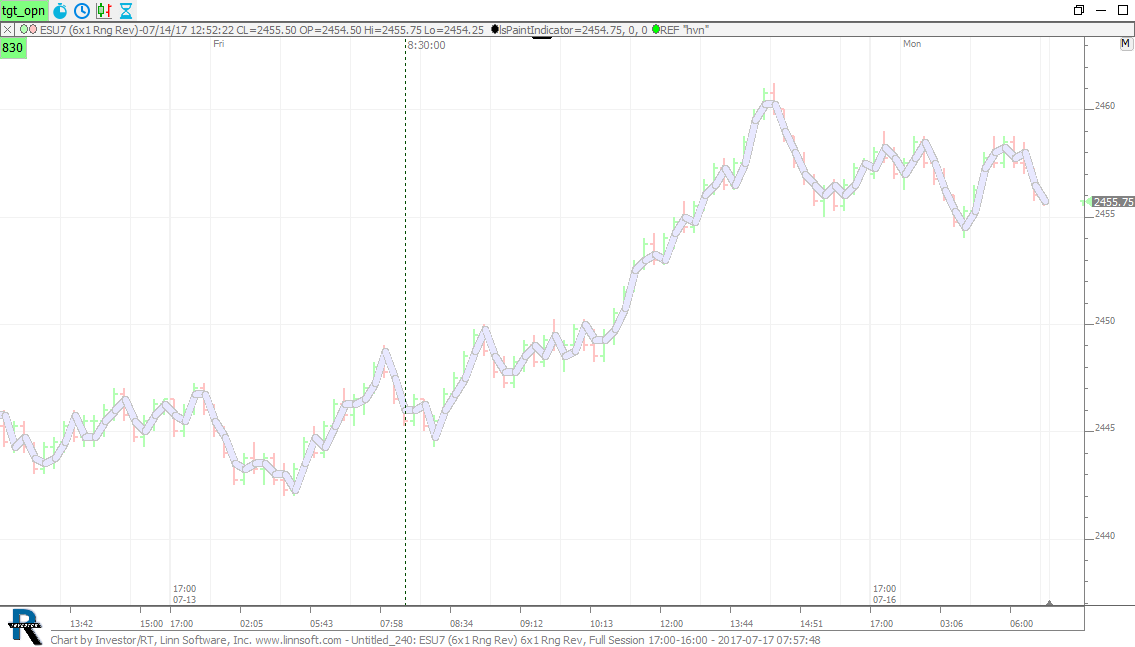The image size is (1135, 647).
Task: Click the 2460 price scale label
Action: point(1105,106)
